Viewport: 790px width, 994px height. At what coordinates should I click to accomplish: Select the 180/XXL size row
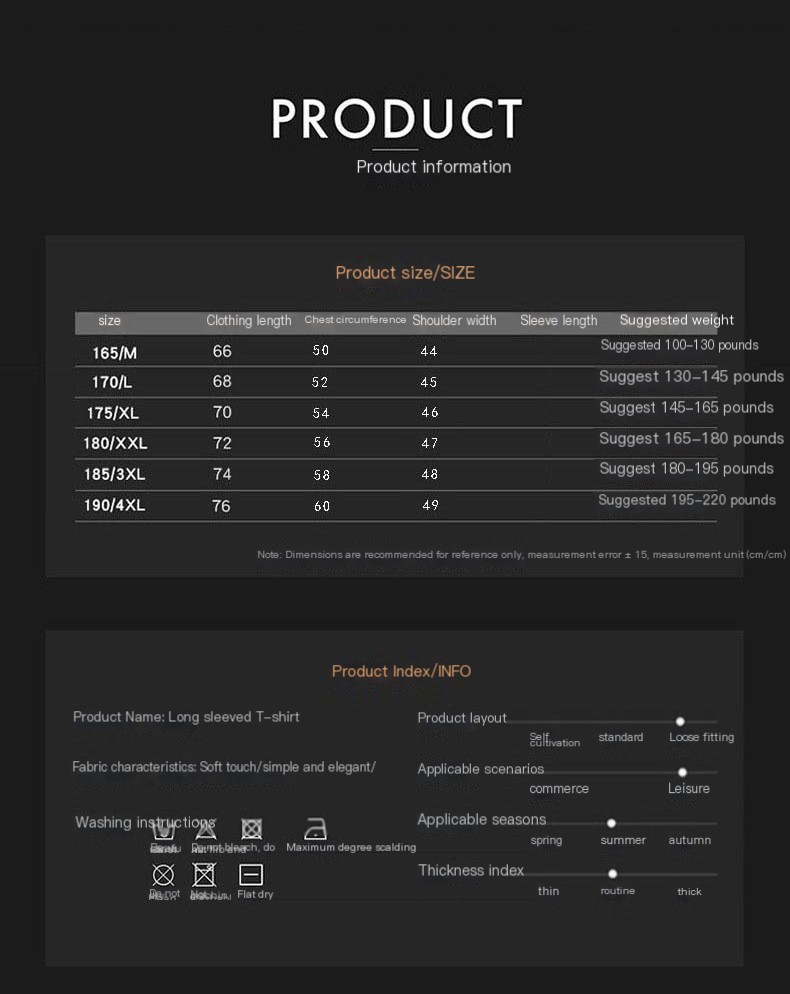pyautogui.click(x=115, y=443)
